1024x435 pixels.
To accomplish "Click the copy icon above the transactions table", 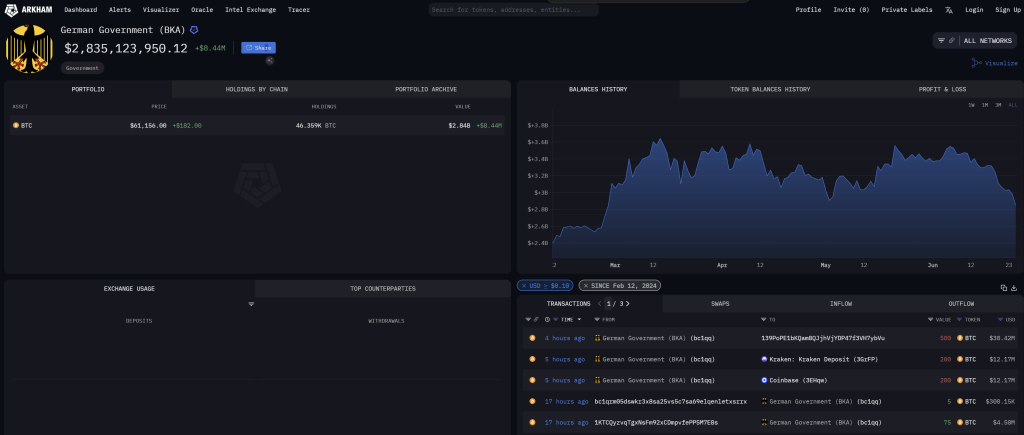I will point(1003,288).
